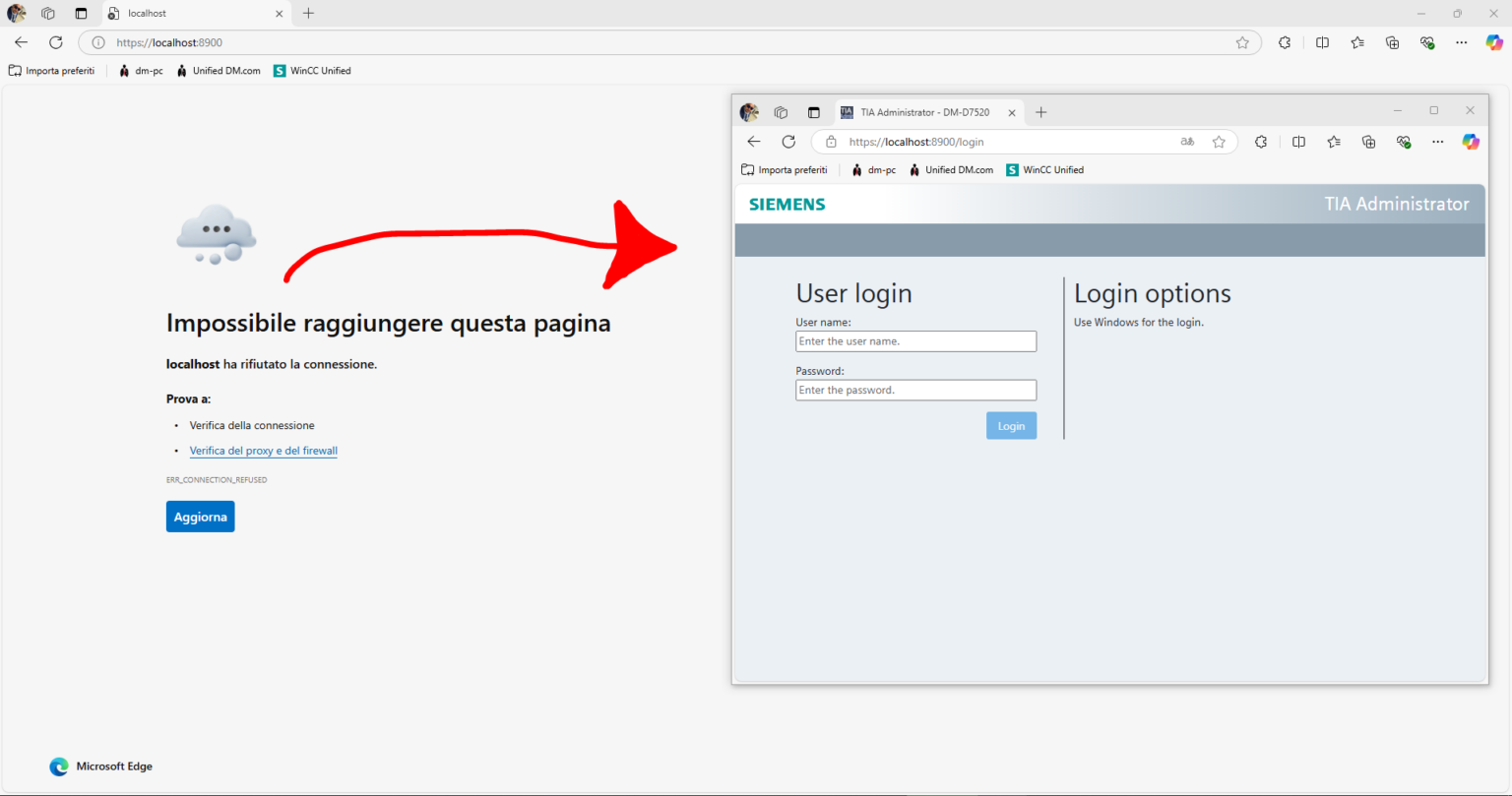The width and height of the screenshot is (1512, 796).
Task: Add favorite star in TIA Administrator window
Action: 1219,142
